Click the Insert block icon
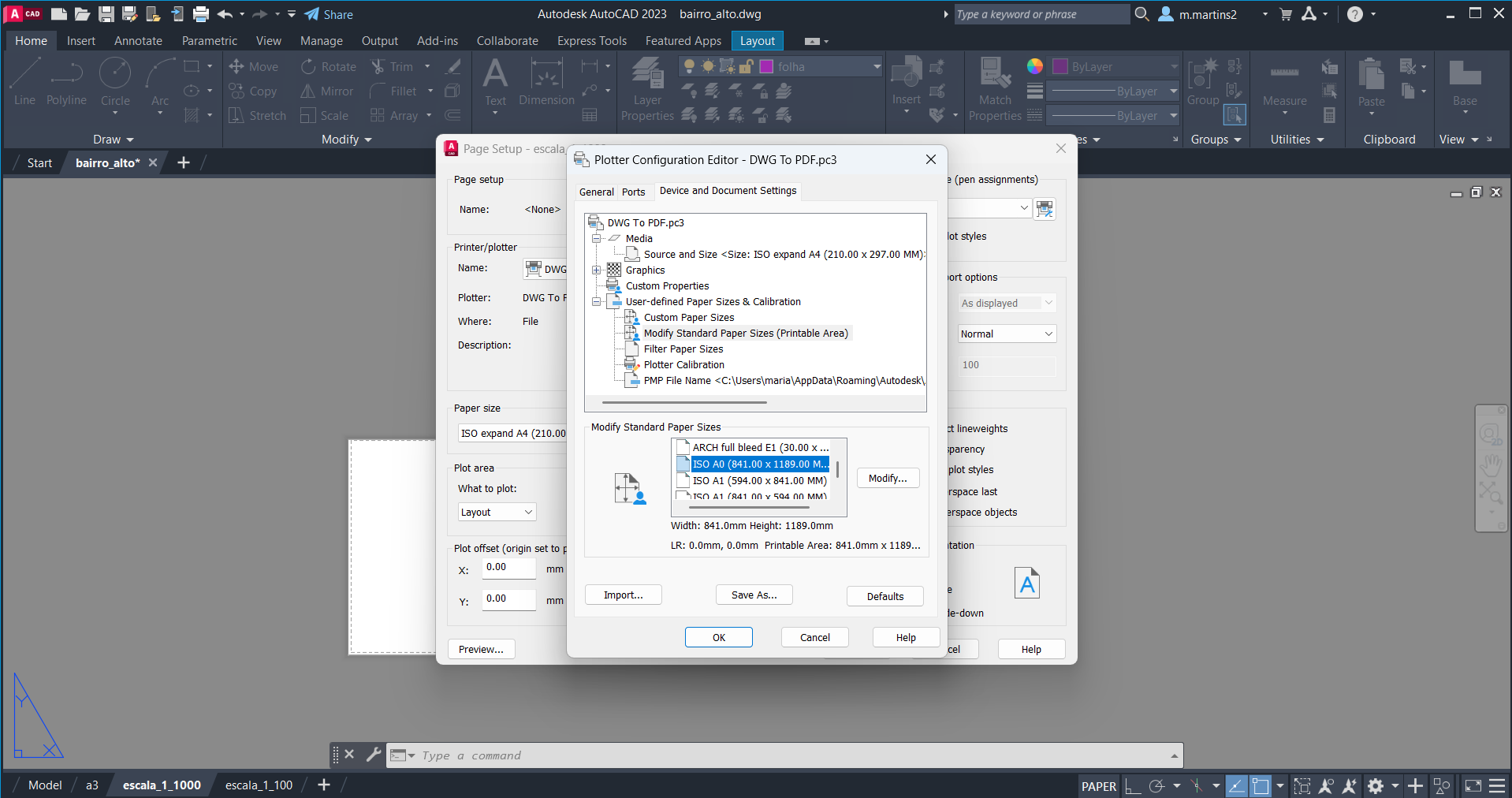Viewport: 1512px width, 798px height. click(907, 82)
